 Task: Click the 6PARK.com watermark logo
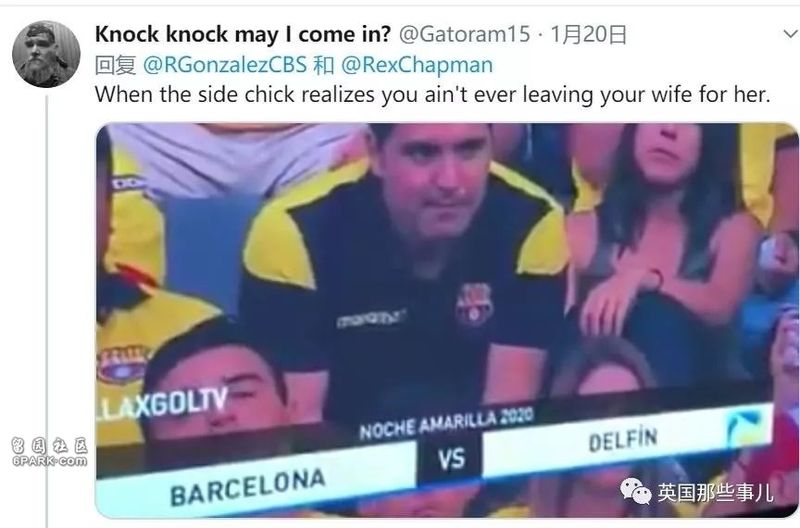point(49,452)
